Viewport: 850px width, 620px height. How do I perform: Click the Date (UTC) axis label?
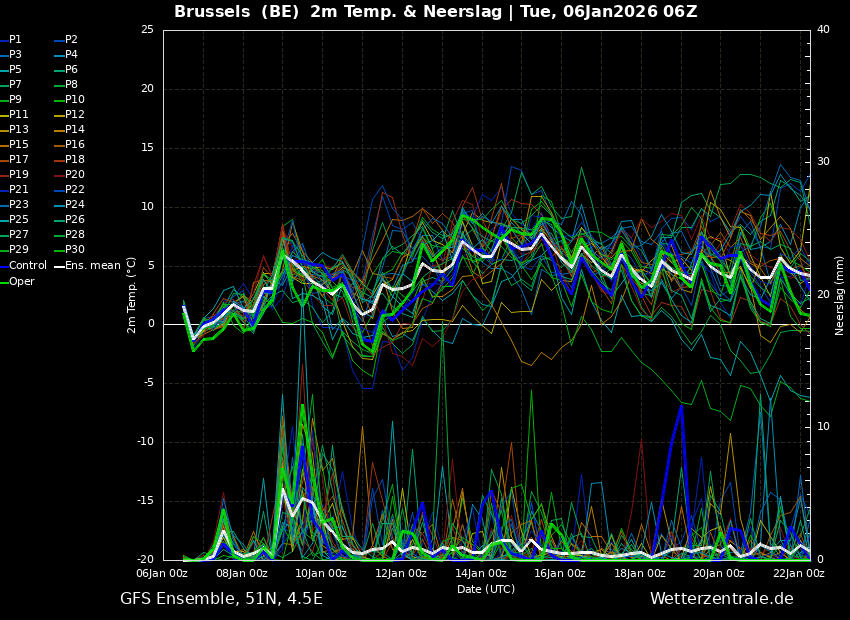(x=486, y=589)
